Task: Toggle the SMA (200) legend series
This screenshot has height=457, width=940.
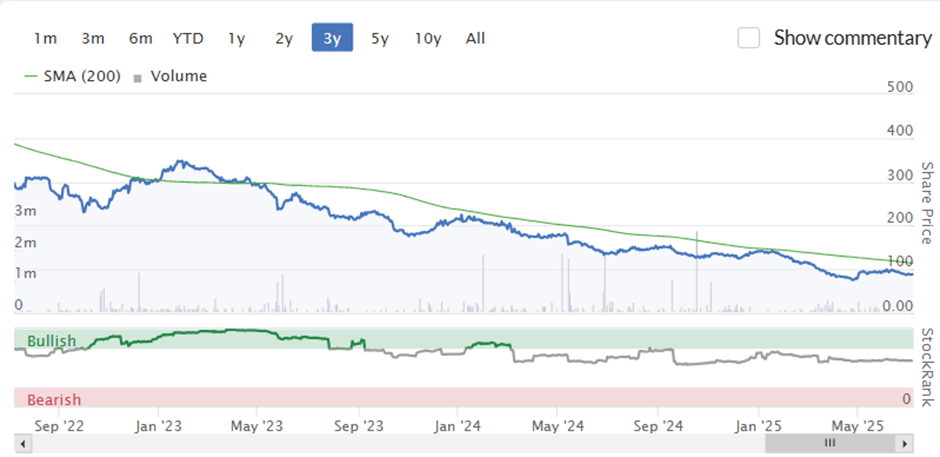Action: [x=73, y=77]
